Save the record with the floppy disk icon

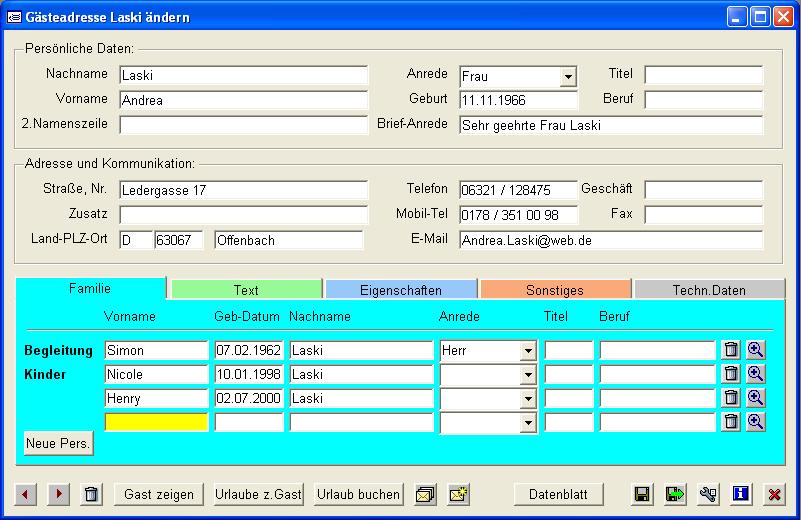642,494
